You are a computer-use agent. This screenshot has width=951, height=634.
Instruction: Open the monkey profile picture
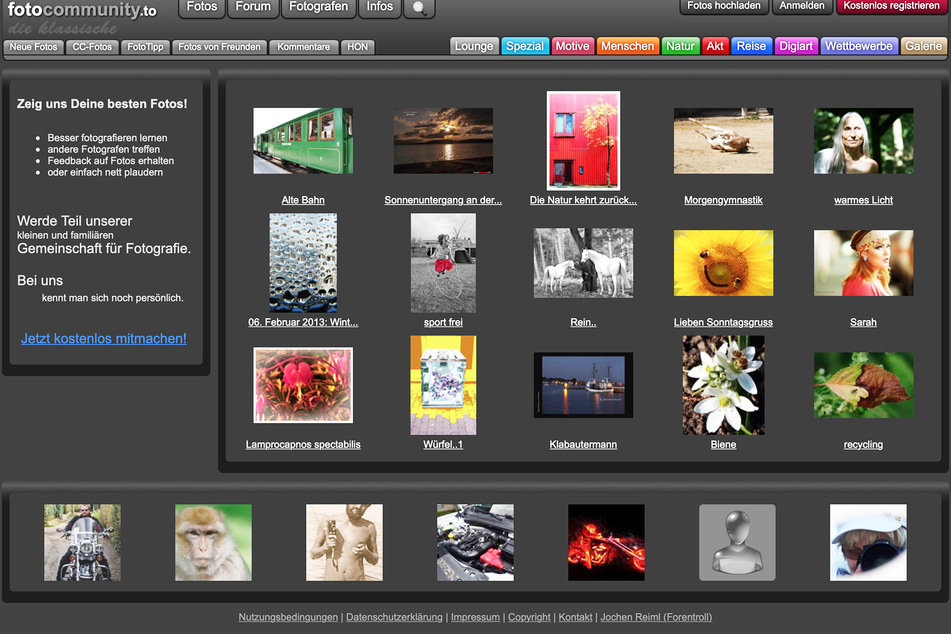(213, 542)
